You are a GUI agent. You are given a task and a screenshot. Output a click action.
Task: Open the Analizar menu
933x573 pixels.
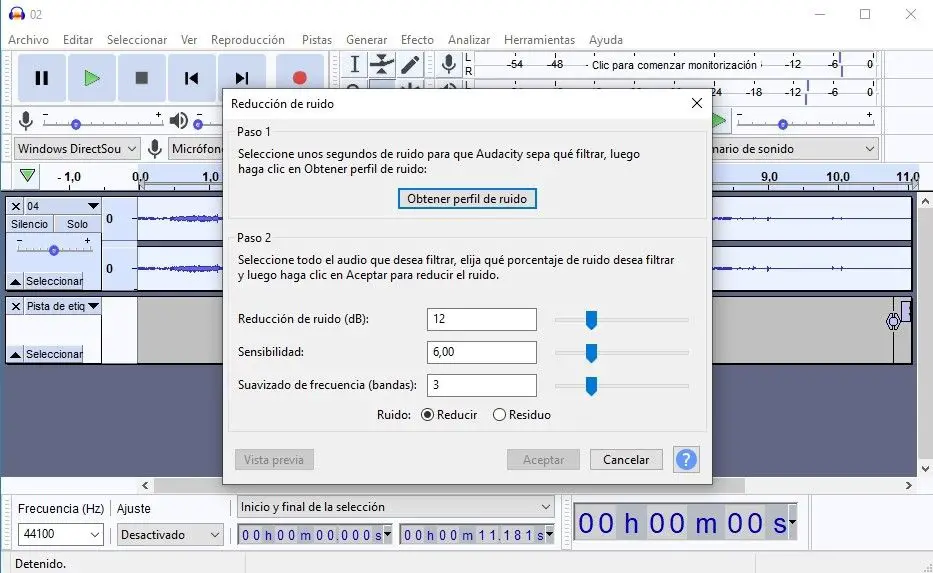click(469, 40)
